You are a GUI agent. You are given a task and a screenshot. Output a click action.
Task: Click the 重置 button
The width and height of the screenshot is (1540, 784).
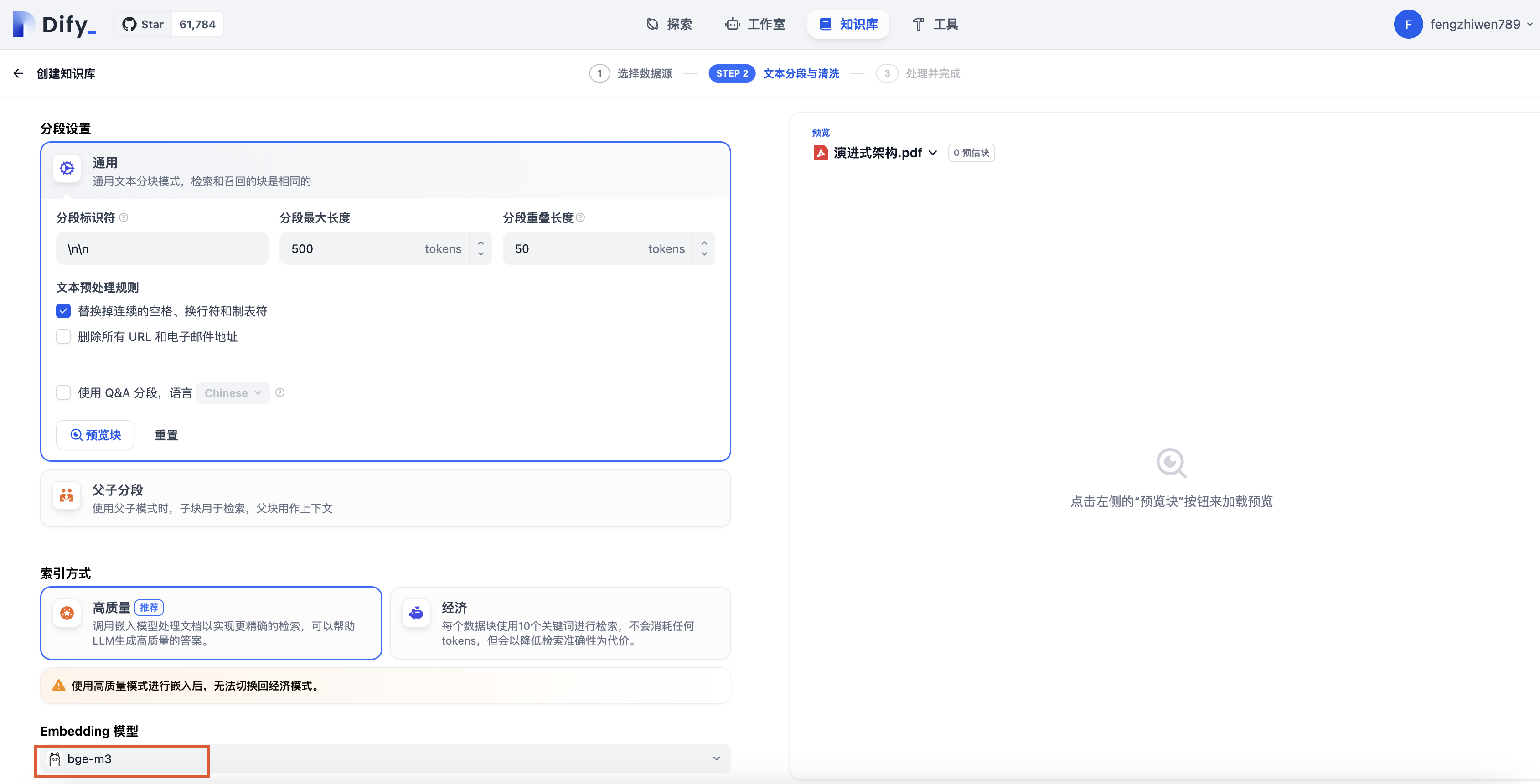pyautogui.click(x=166, y=435)
